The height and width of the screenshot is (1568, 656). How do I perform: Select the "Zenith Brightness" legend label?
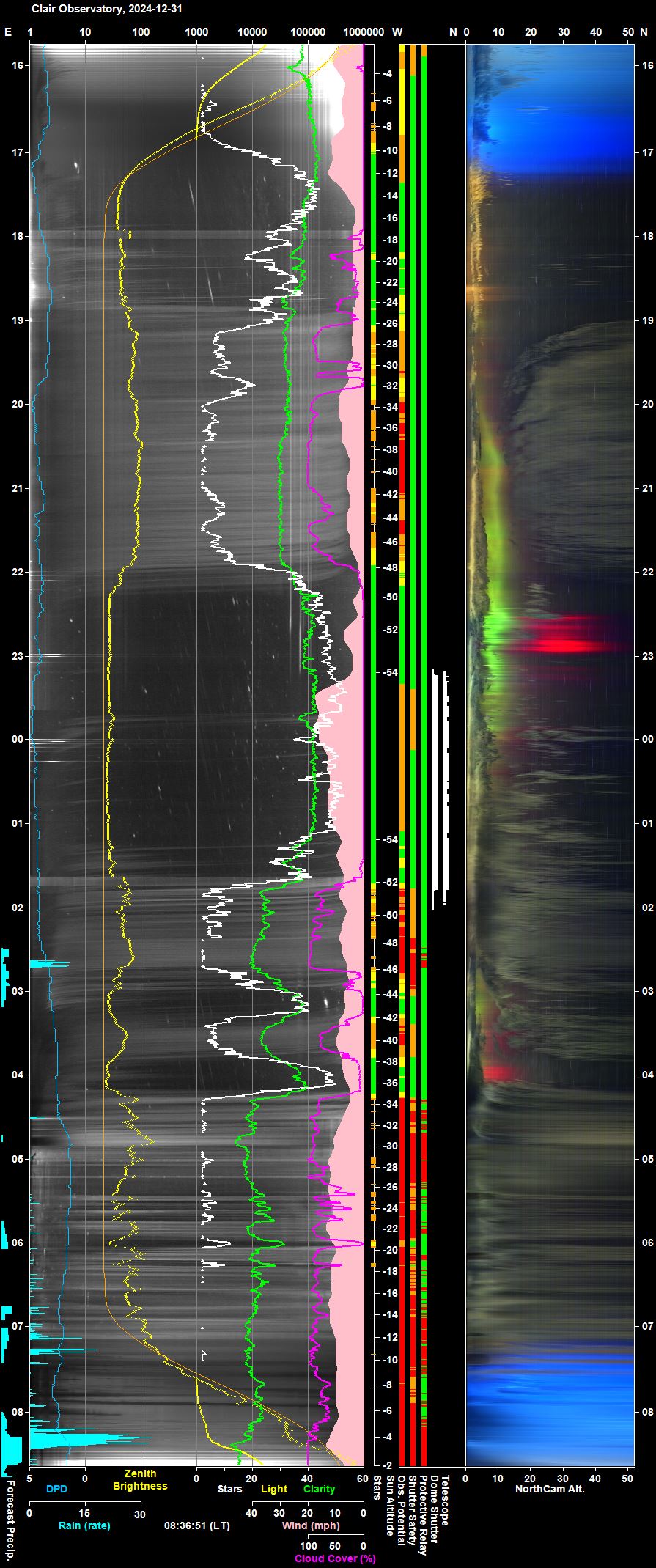[140, 1480]
